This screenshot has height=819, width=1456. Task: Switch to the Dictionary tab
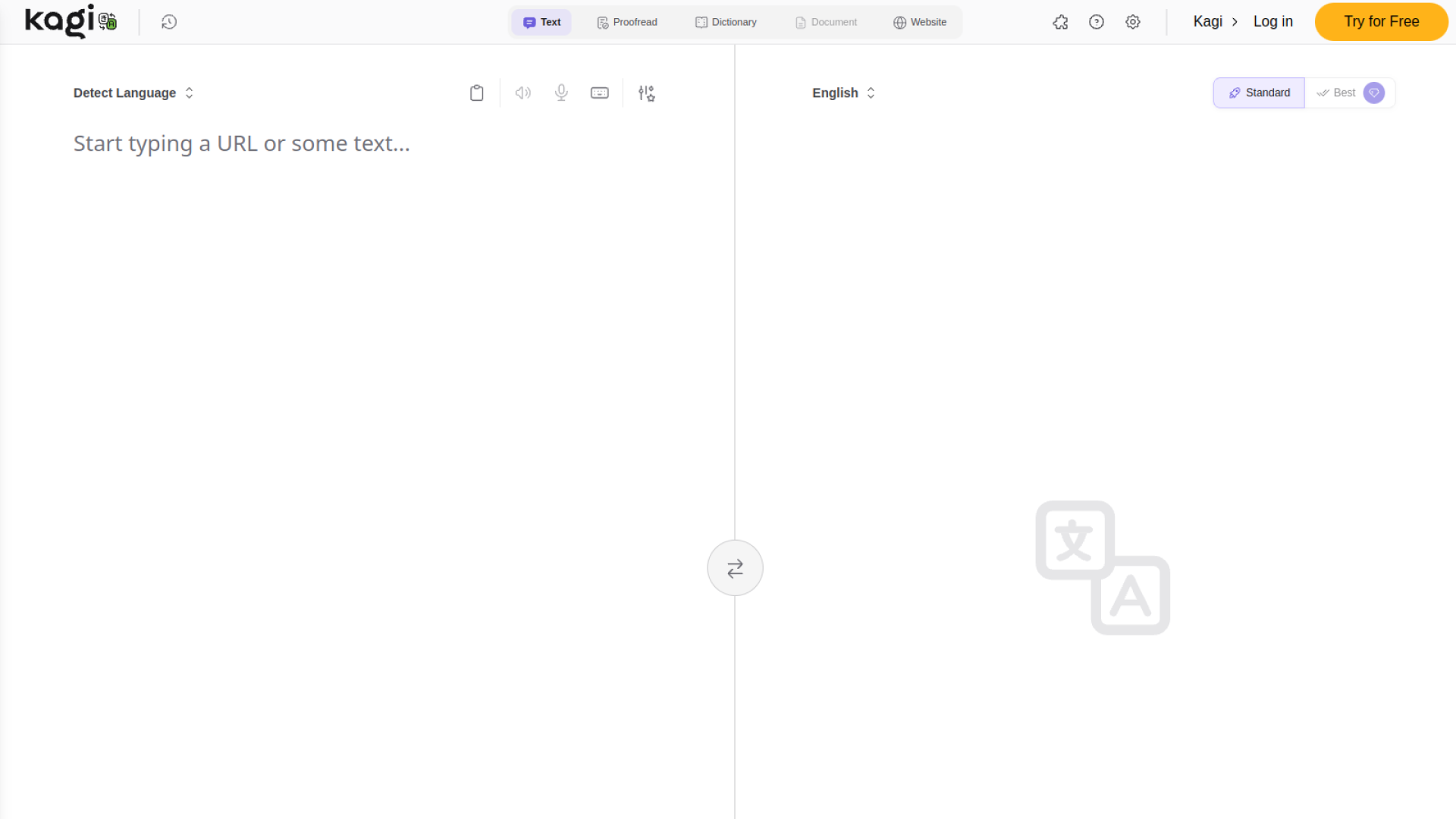tap(726, 22)
